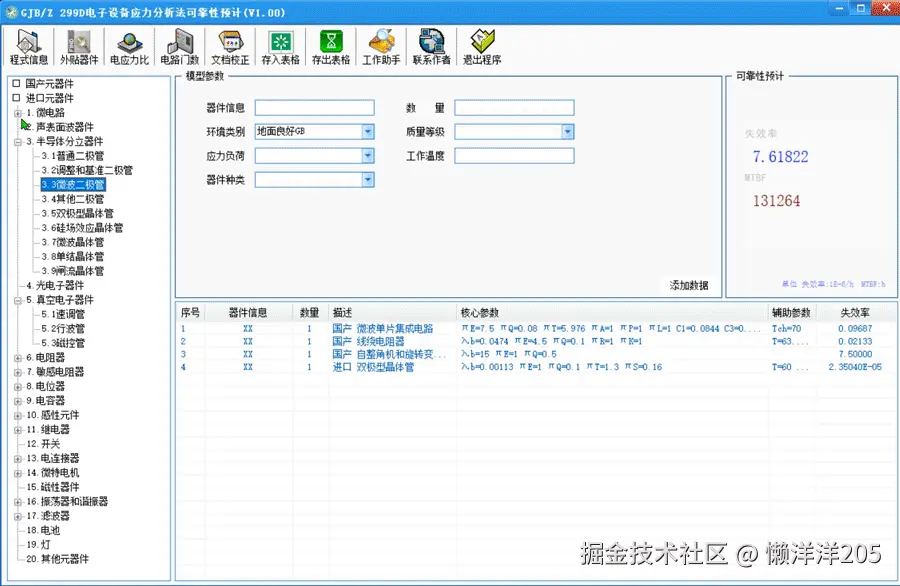Open the 质量等级 dropdown
This screenshot has height=586, width=900.
pyautogui.click(x=568, y=131)
